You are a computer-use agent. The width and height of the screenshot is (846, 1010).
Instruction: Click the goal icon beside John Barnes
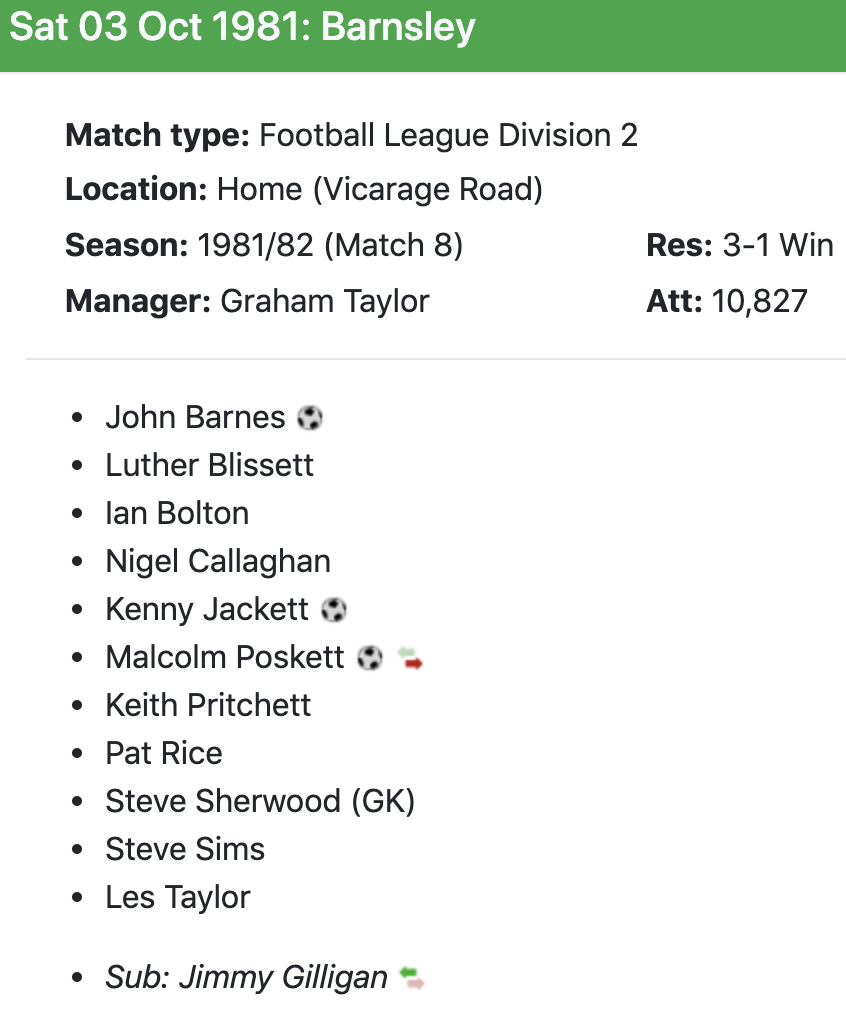point(310,418)
